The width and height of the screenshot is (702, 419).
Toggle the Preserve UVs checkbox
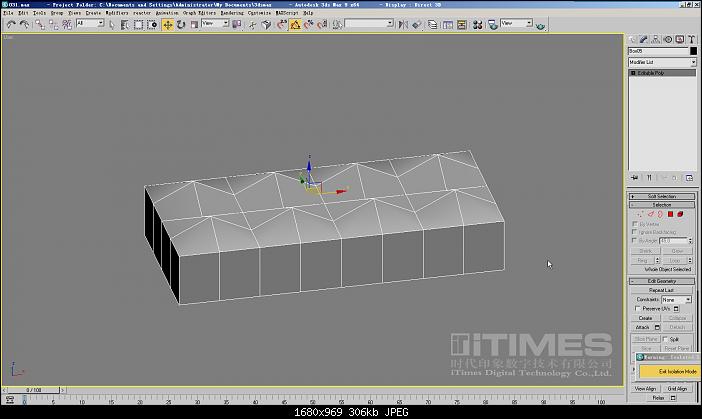[638, 308]
